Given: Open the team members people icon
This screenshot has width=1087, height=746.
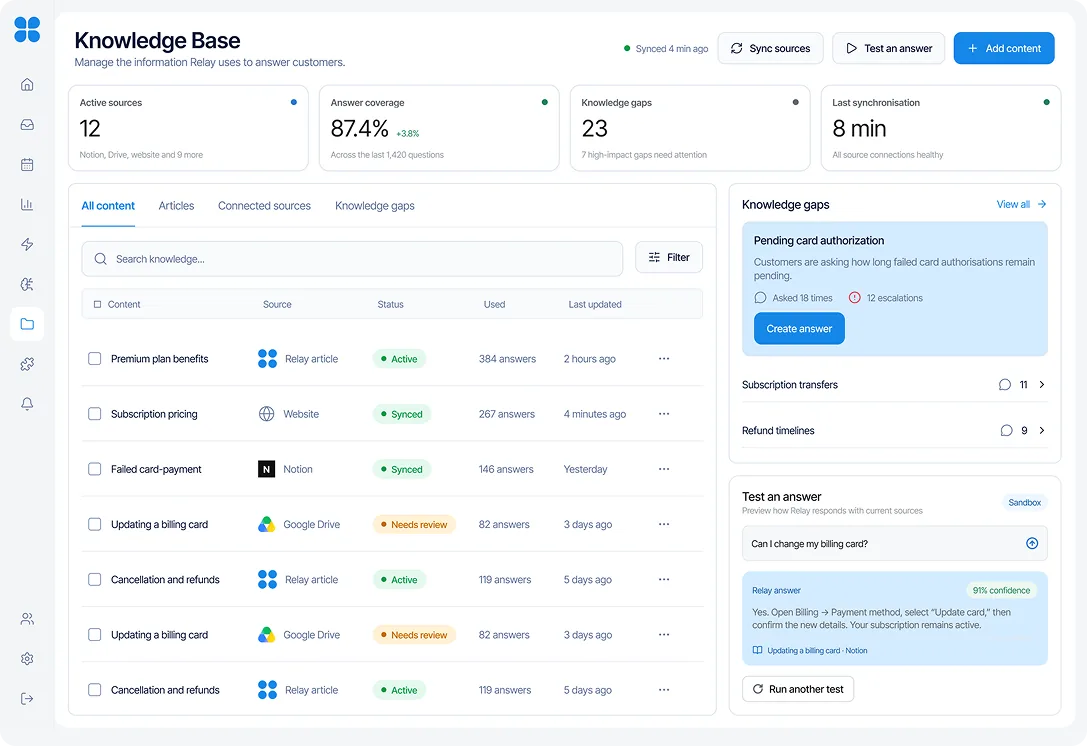Looking at the screenshot, I should pyautogui.click(x=27, y=619).
